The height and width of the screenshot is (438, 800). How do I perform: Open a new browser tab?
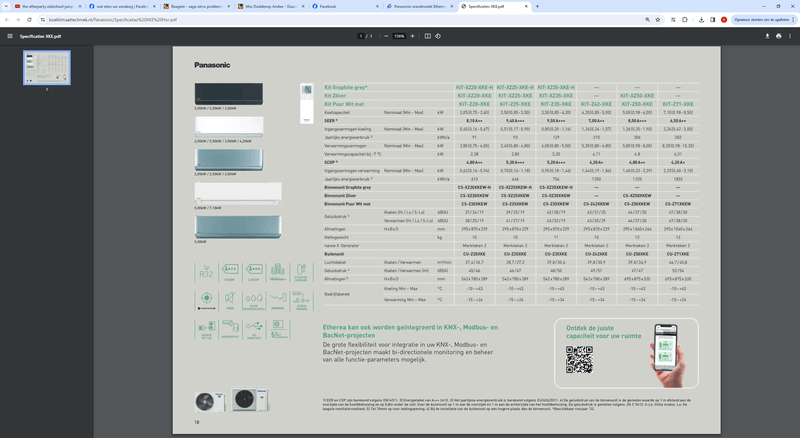(x=537, y=6)
